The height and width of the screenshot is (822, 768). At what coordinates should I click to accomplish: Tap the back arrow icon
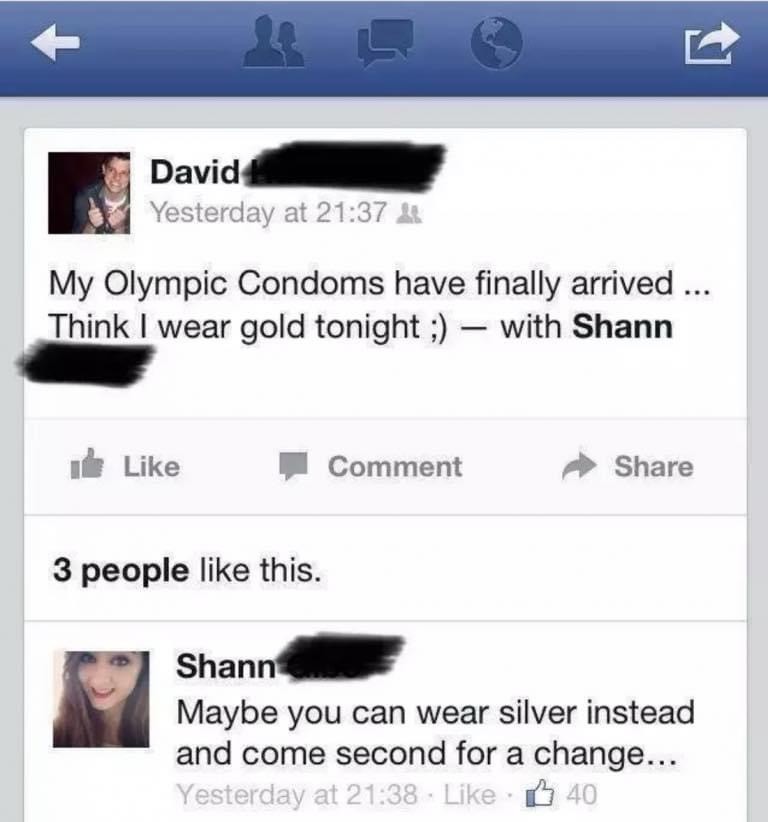[x=55, y=42]
